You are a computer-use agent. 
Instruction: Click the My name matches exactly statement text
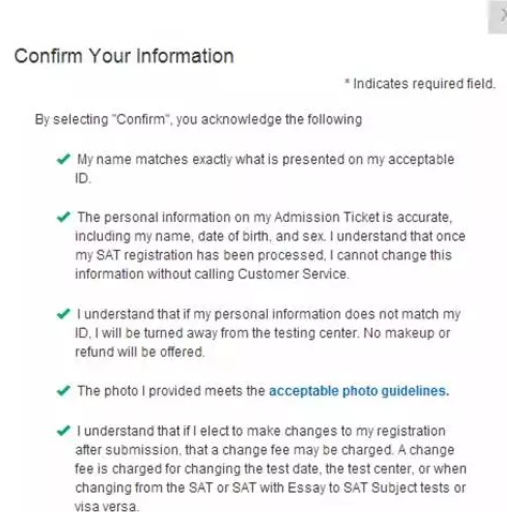pyautogui.click(x=265, y=169)
